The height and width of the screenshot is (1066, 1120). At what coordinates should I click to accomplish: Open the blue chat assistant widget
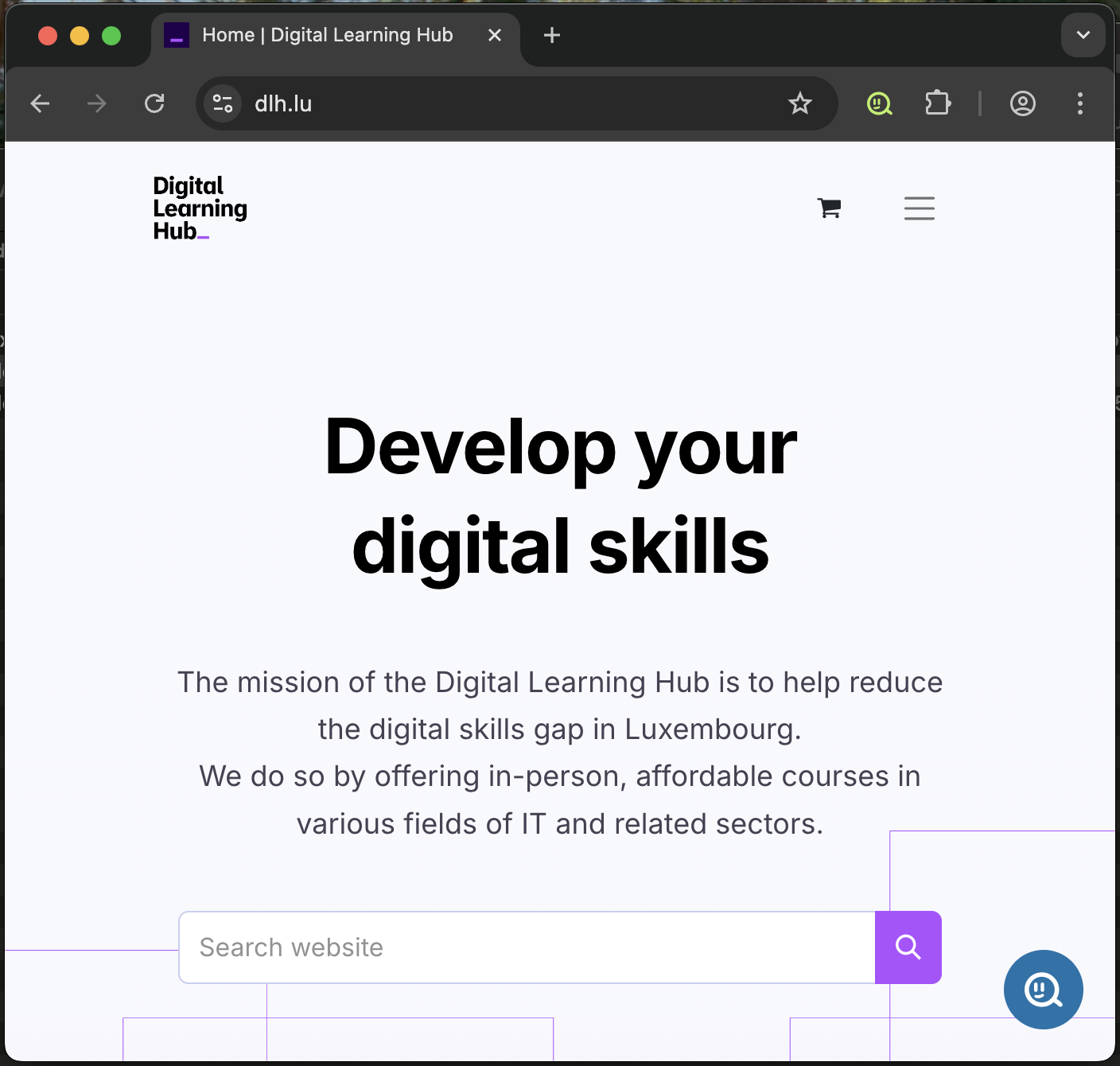(1043, 990)
